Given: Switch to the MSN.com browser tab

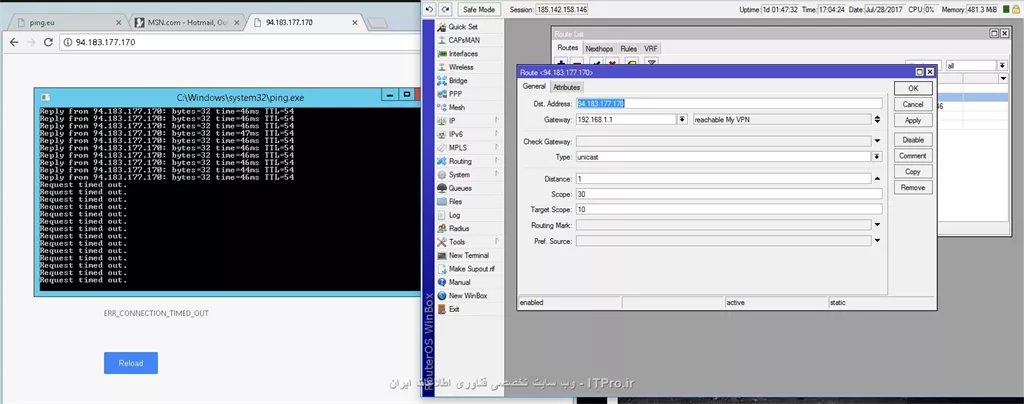Looking at the screenshot, I should (x=187, y=22).
